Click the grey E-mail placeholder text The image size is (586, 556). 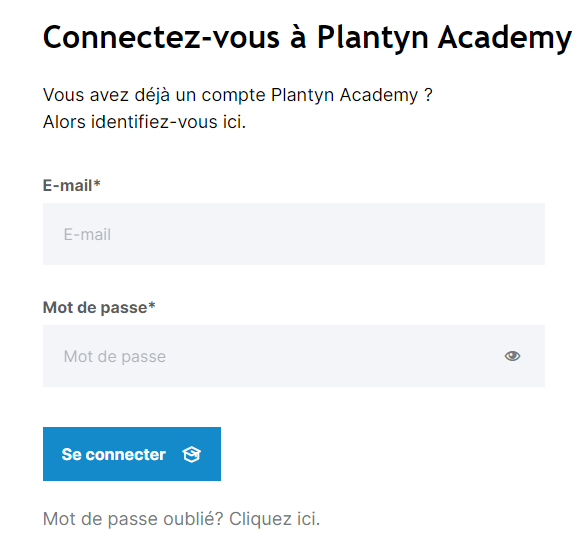tap(87, 235)
